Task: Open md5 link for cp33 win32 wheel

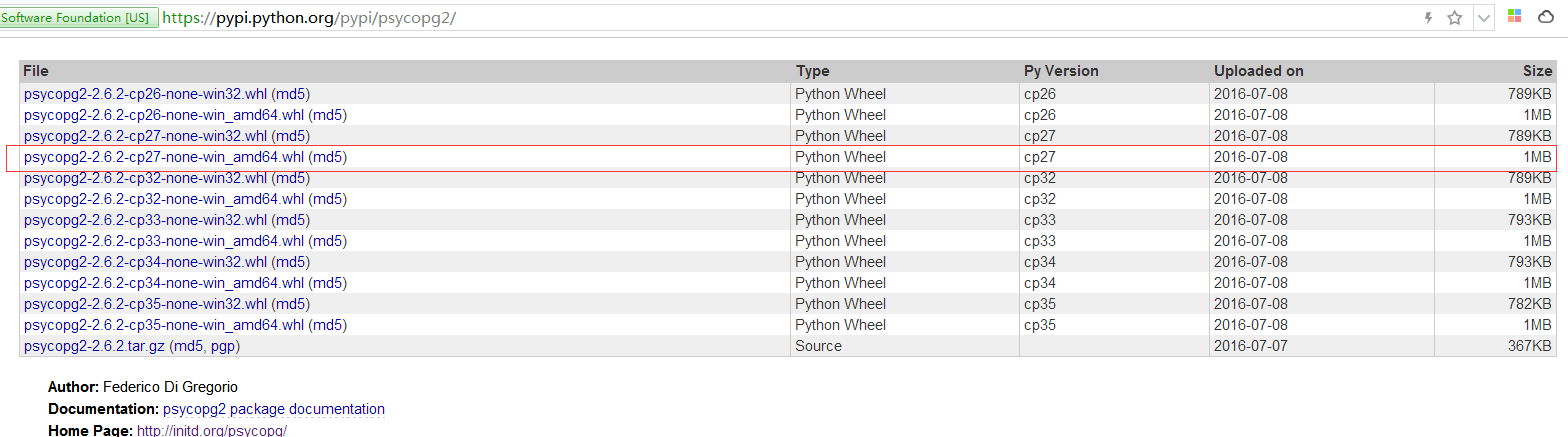Action: (290, 220)
